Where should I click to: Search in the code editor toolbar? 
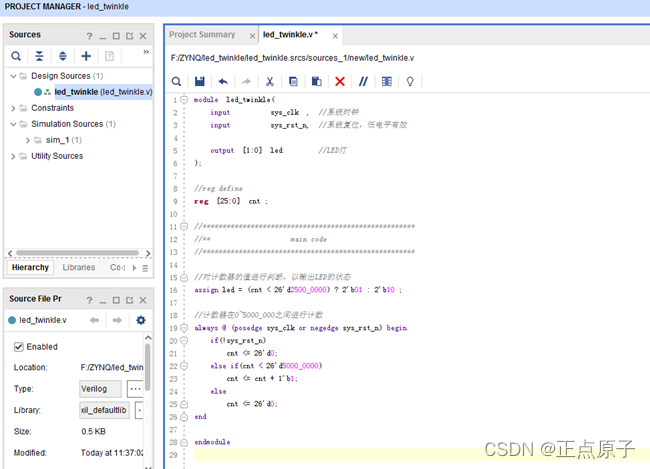pos(176,81)
